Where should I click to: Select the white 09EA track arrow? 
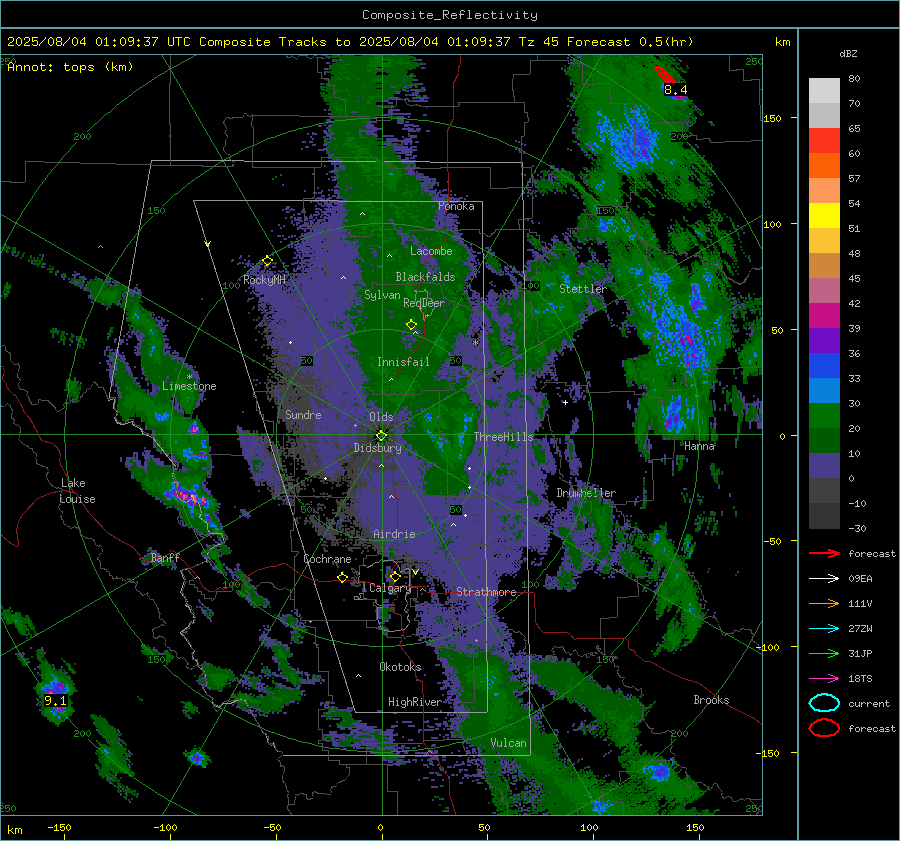(824, 579)
